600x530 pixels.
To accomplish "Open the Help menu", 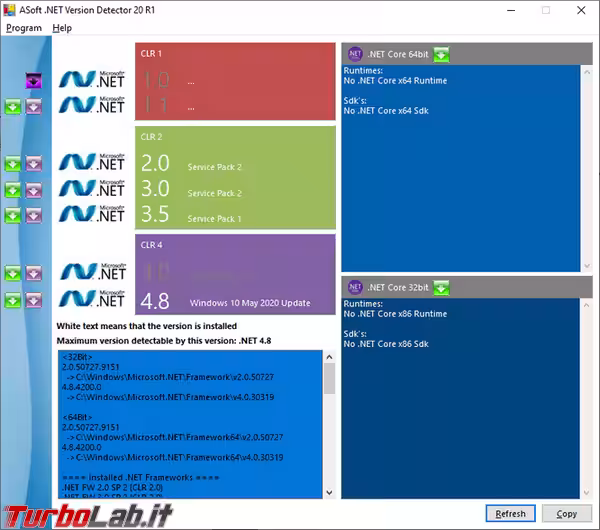I will click(62, 28).
